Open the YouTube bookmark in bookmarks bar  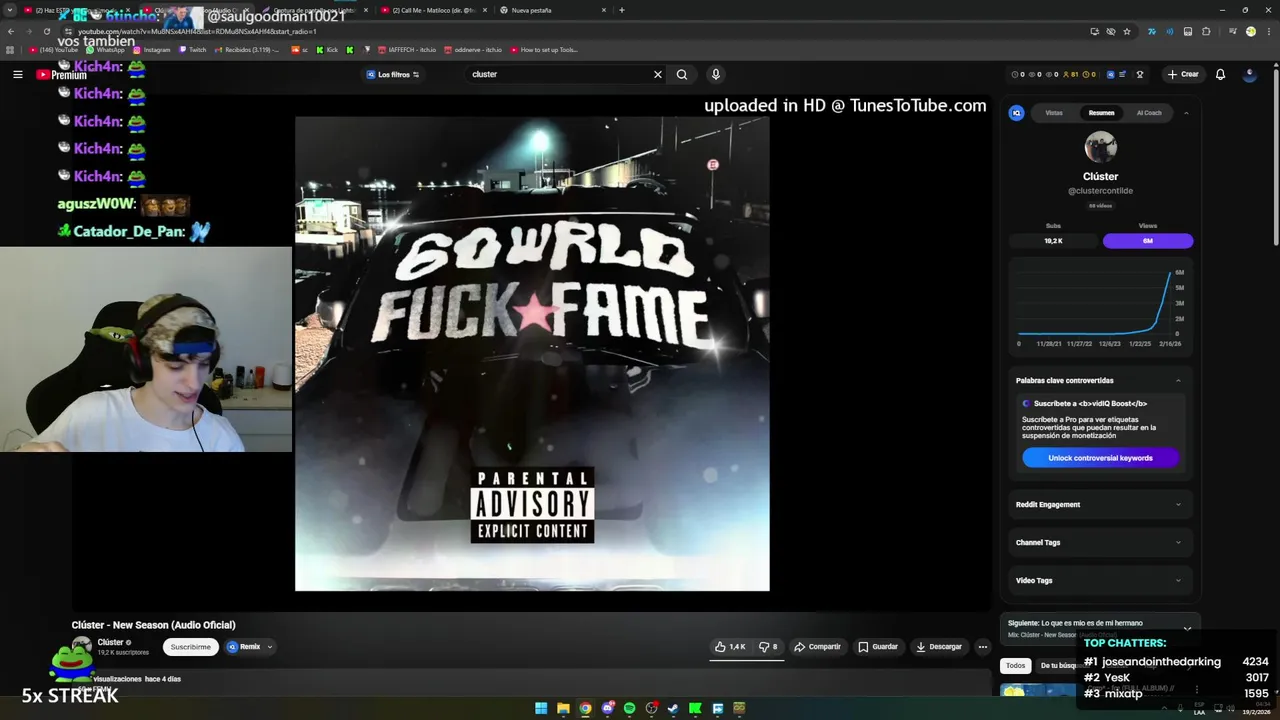click(54, 49)
